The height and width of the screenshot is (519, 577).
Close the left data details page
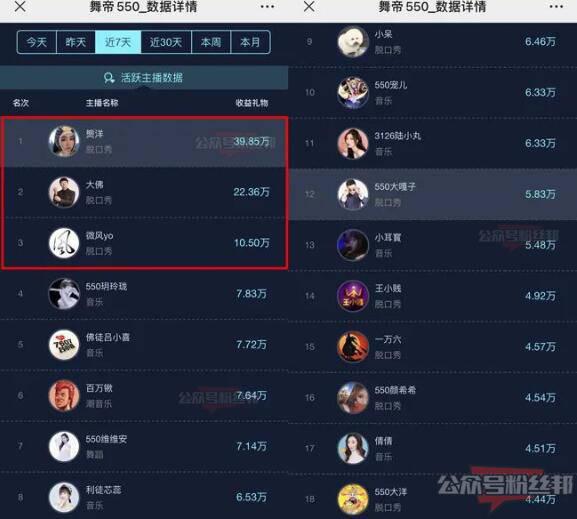click(x=20, y=6)
